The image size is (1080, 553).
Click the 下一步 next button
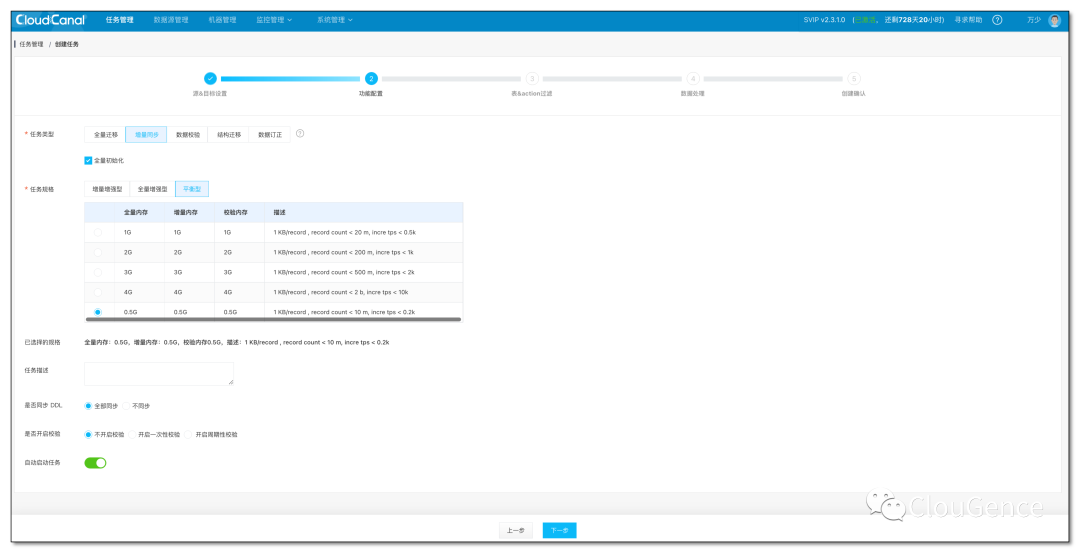(x=559, y=530)
